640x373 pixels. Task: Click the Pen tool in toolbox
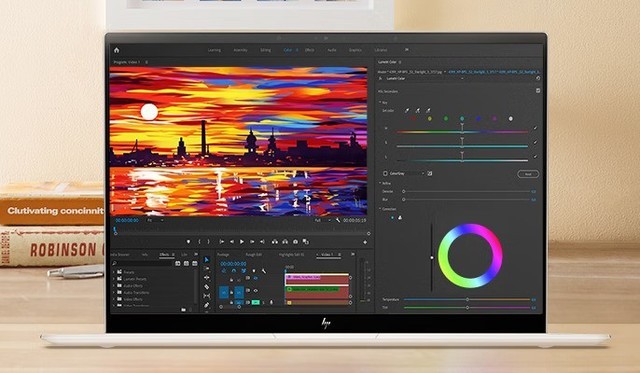click(207, 305)
